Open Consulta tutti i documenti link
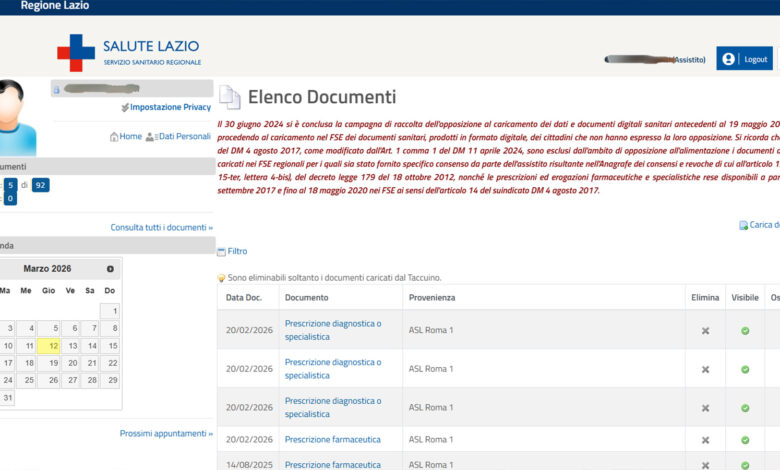Viewport: 780px width, 470px height. tap(162, 228)
